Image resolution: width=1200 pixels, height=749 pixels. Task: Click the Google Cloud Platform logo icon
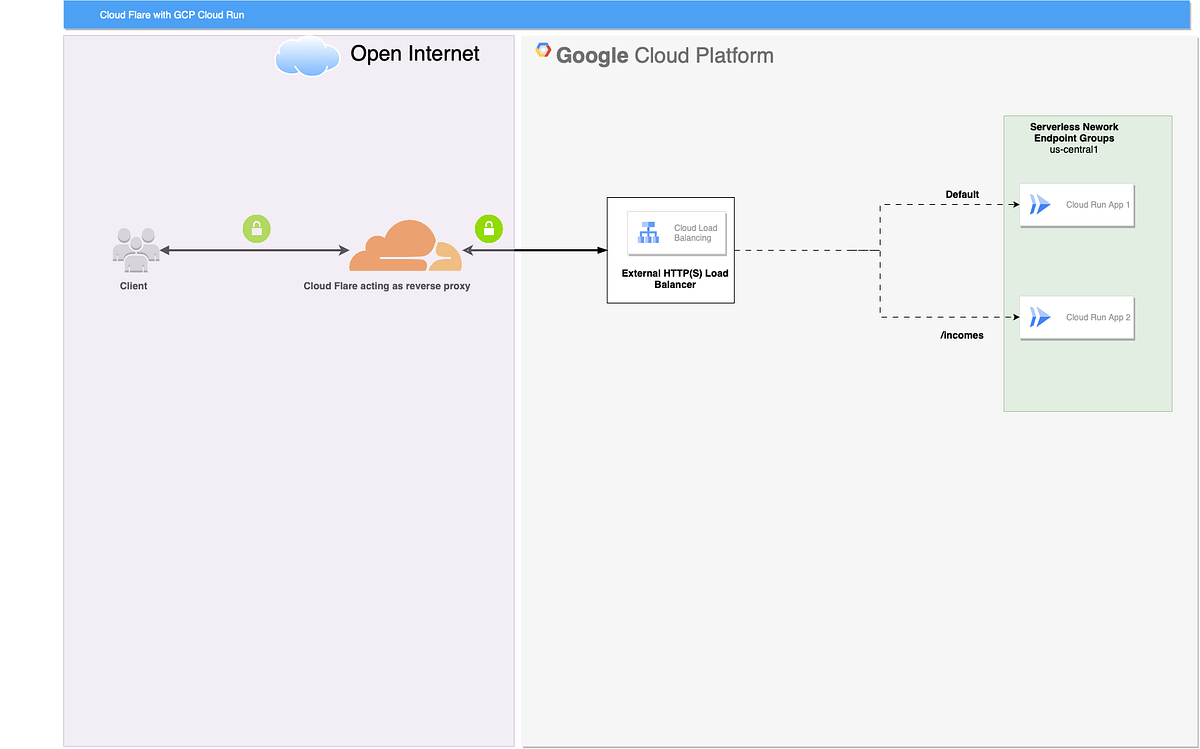click(x=543, y=50)
